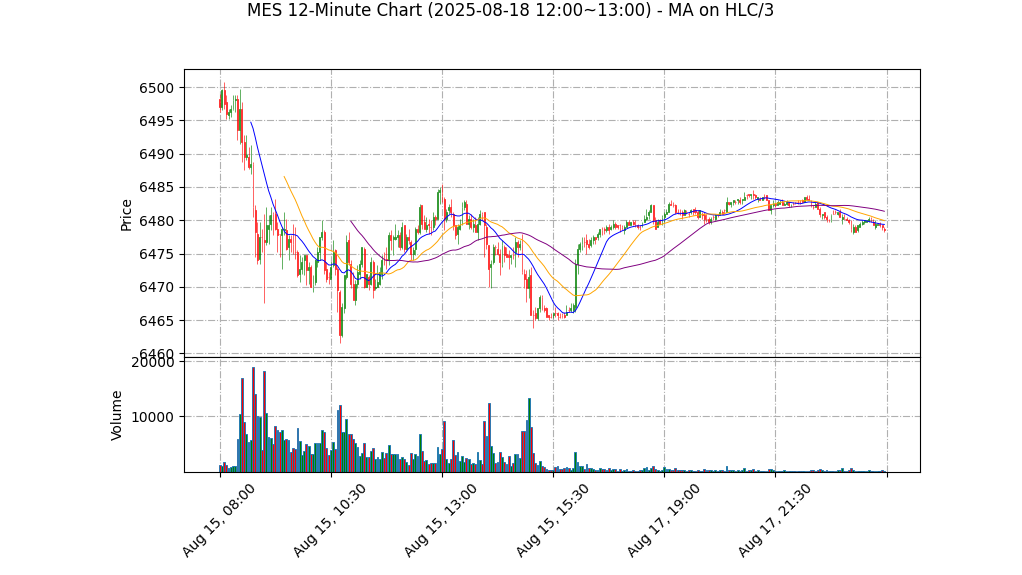Click the 6495 price tick label

point(157,121)
